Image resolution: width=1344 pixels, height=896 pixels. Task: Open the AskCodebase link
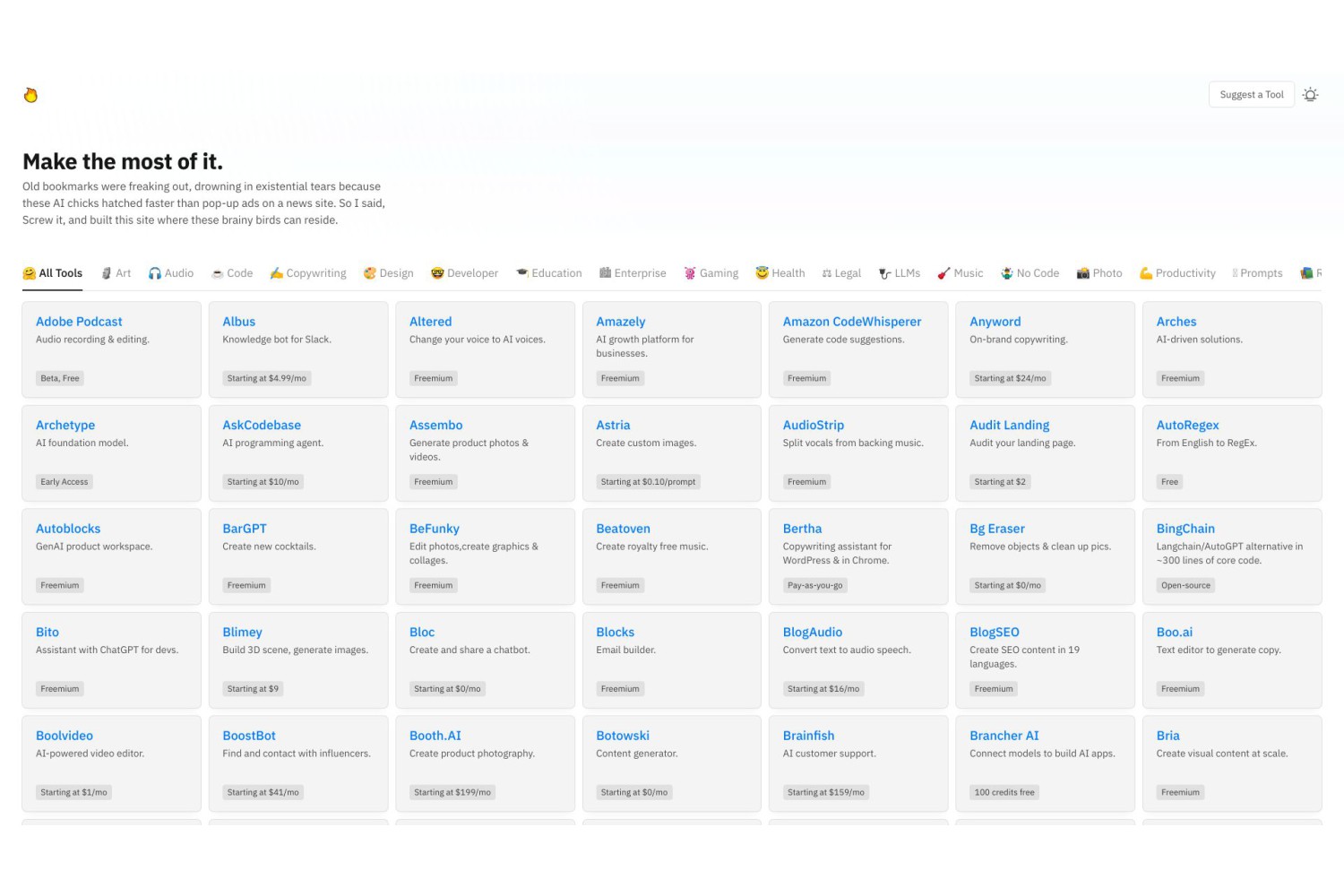pos(262,426)
